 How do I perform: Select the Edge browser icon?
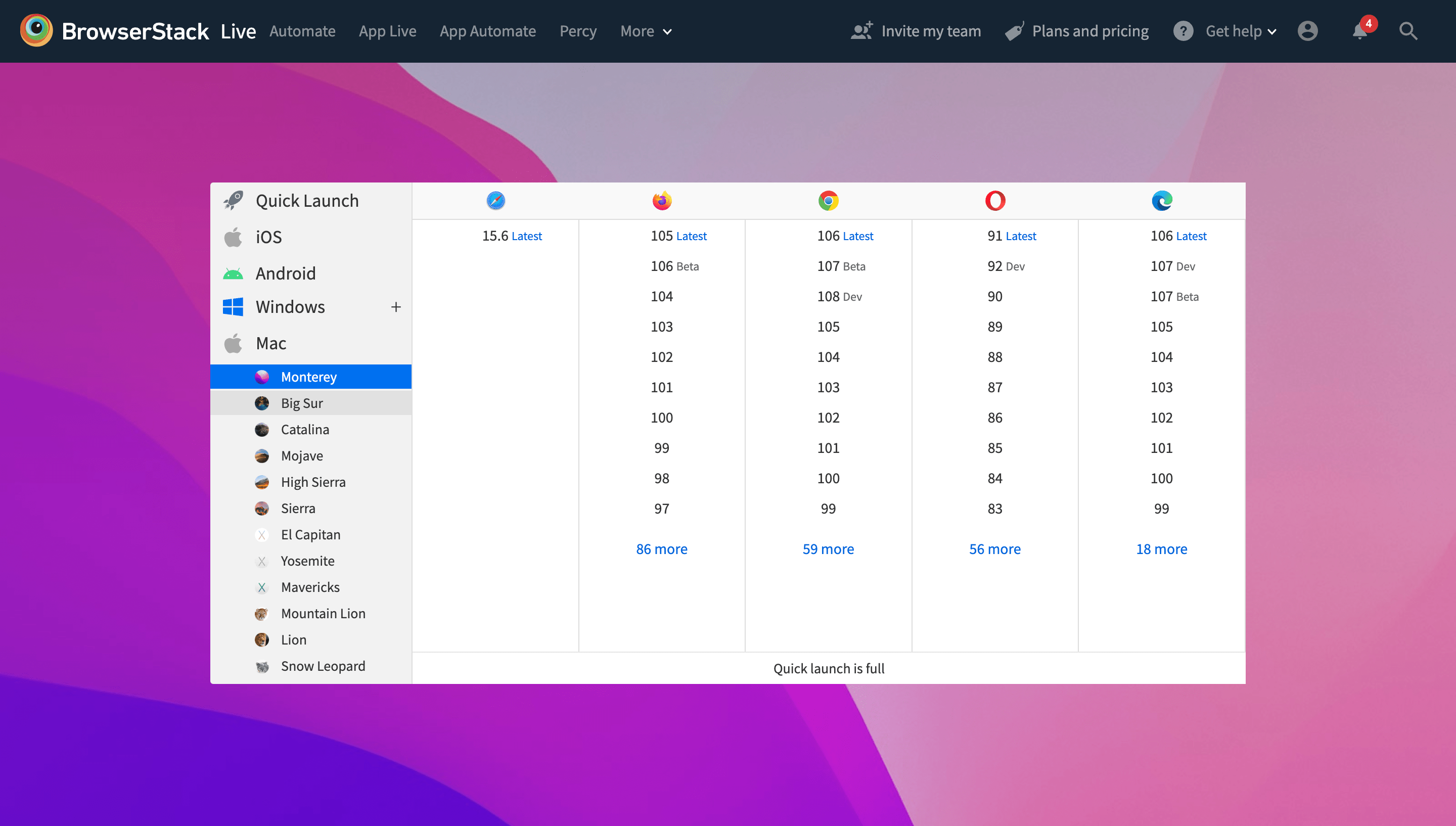tap(1162, 200)
